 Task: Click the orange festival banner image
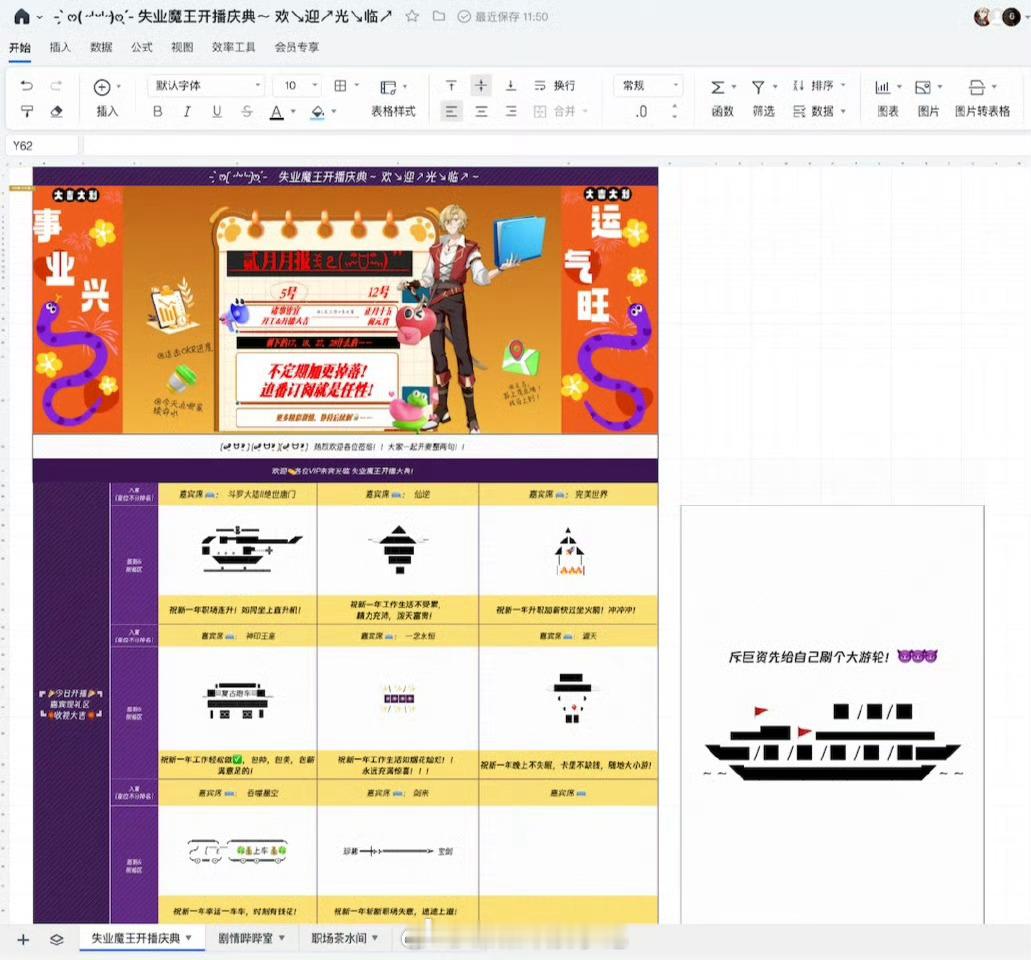point(345,309)
